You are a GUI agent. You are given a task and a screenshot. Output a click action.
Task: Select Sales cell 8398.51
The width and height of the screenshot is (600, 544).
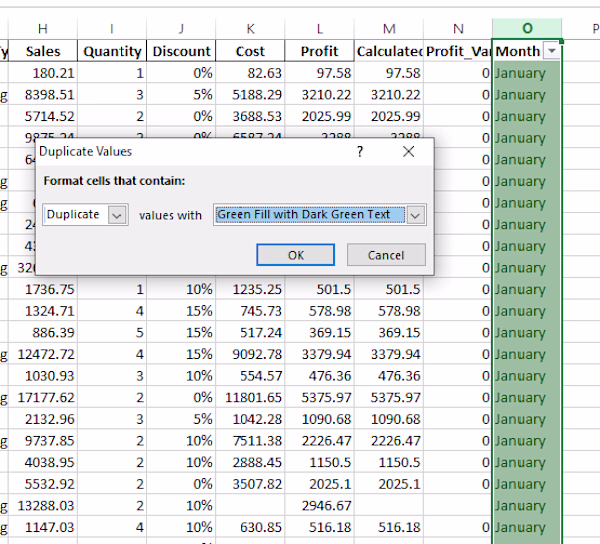(43, 94)
